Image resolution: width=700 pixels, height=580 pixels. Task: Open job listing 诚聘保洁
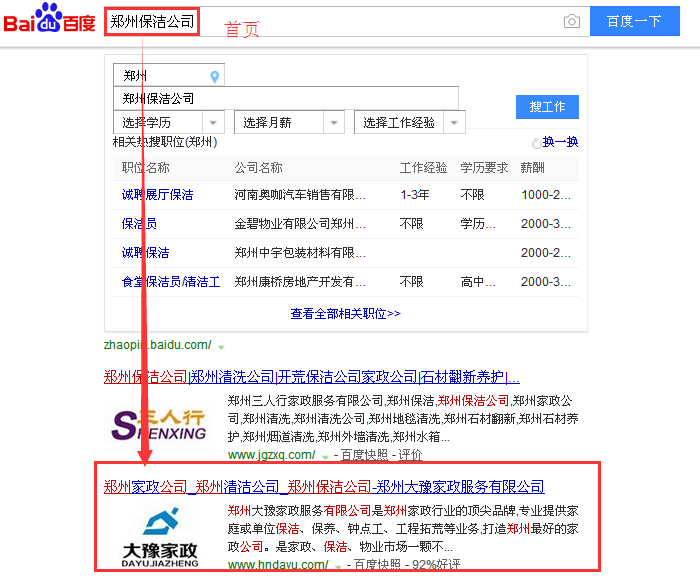(146, 253)
